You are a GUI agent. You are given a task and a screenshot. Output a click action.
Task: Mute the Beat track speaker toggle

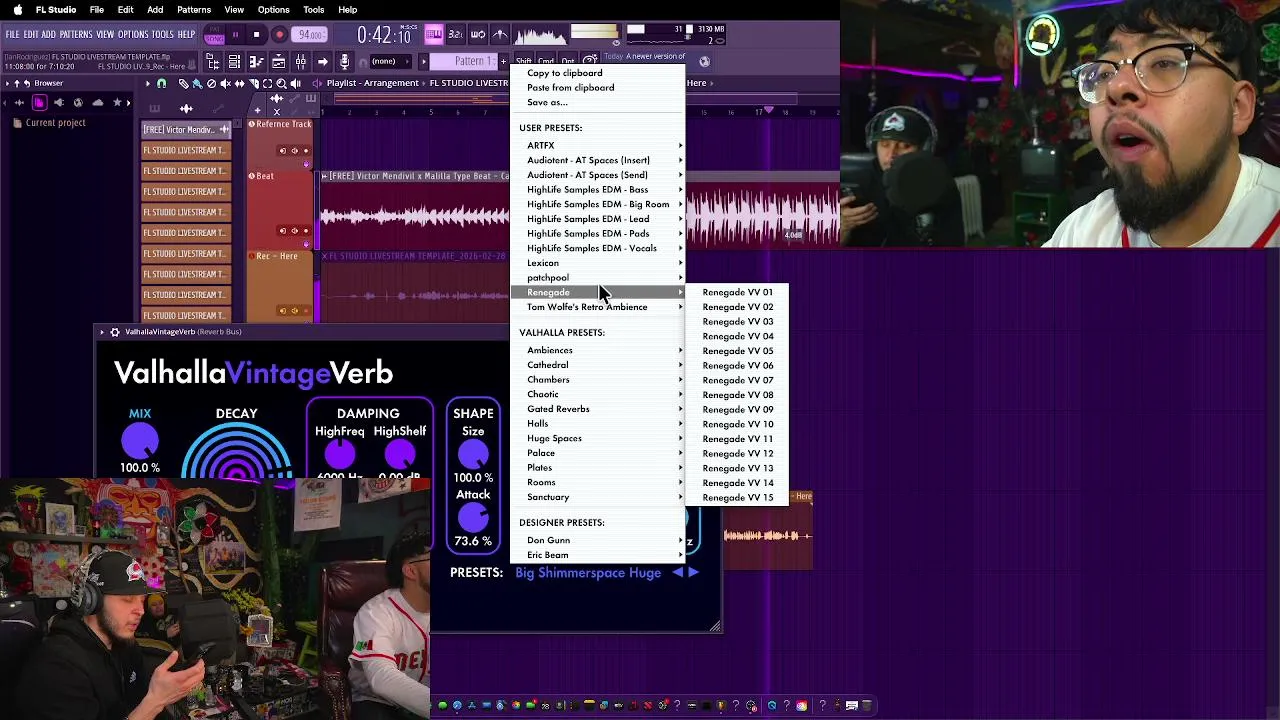pyautogui.click(x=295, y=231)
